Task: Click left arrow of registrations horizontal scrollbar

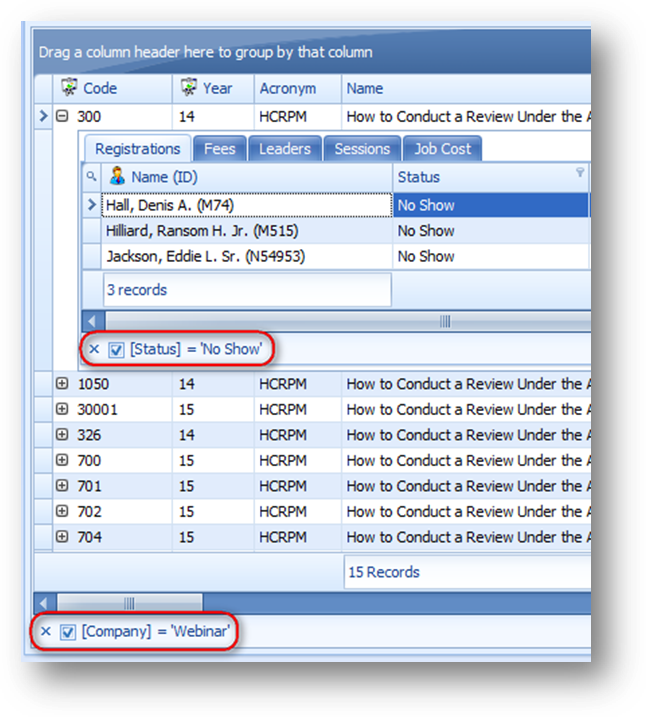Action: pyautogui.click(x=93, y=321)
